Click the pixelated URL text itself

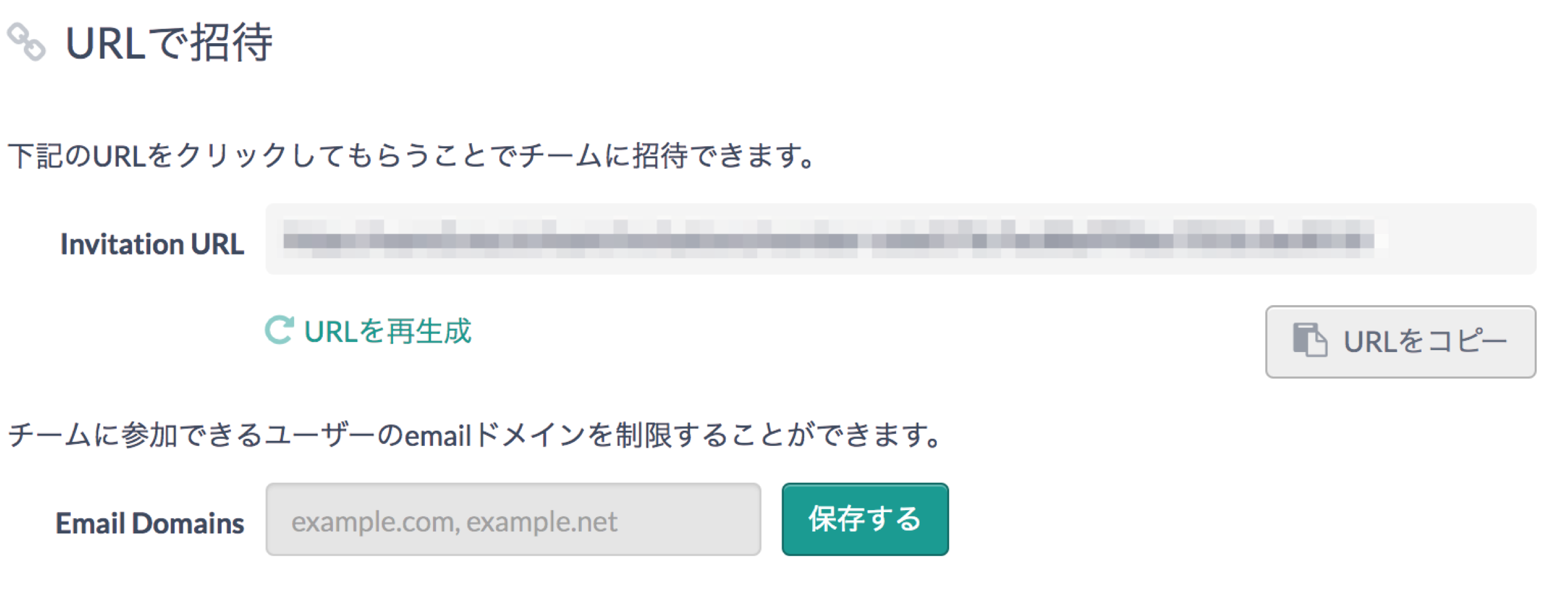(x=829, y=239)
